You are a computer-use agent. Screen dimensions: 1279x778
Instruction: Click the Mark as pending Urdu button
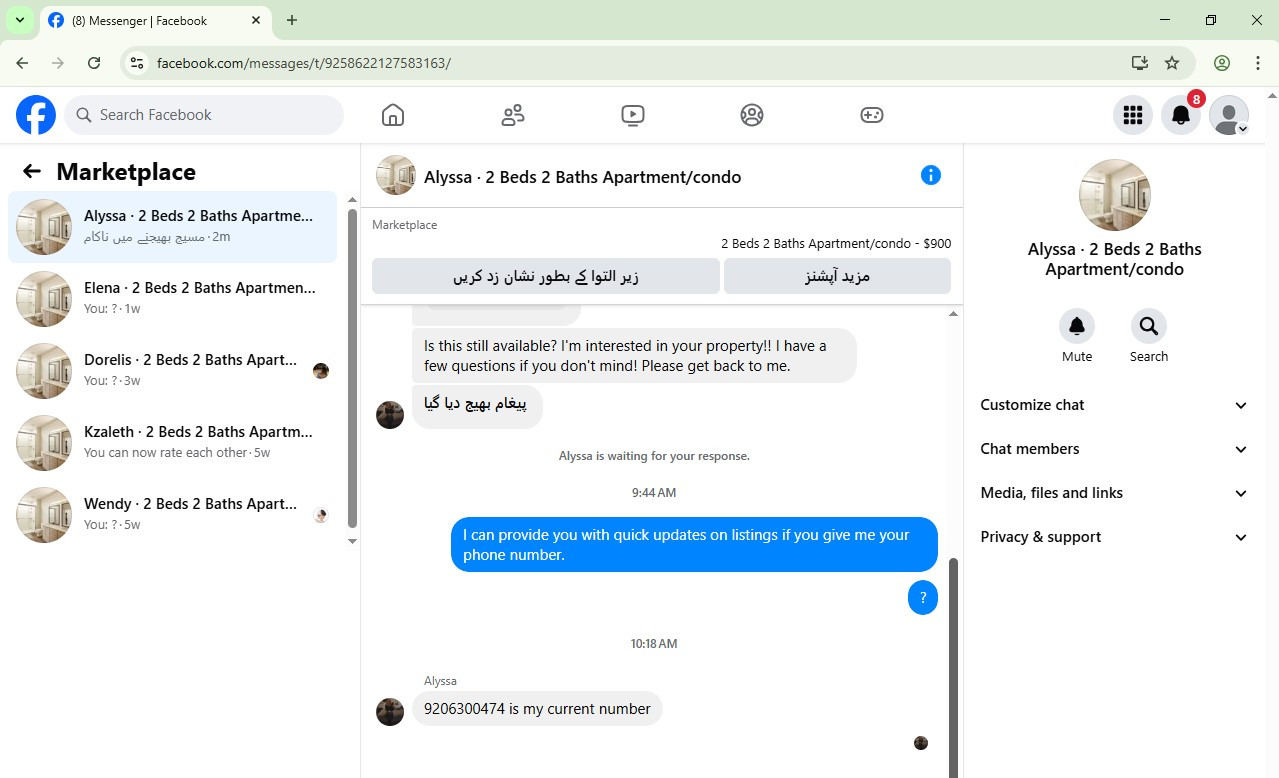pyautogui.click(x=546, y=276)
